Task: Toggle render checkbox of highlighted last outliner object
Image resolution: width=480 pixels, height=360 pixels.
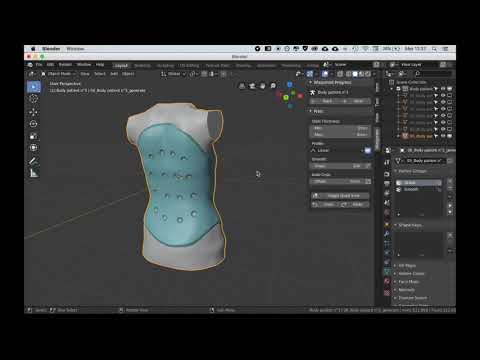Action: [x=450, y=136]
